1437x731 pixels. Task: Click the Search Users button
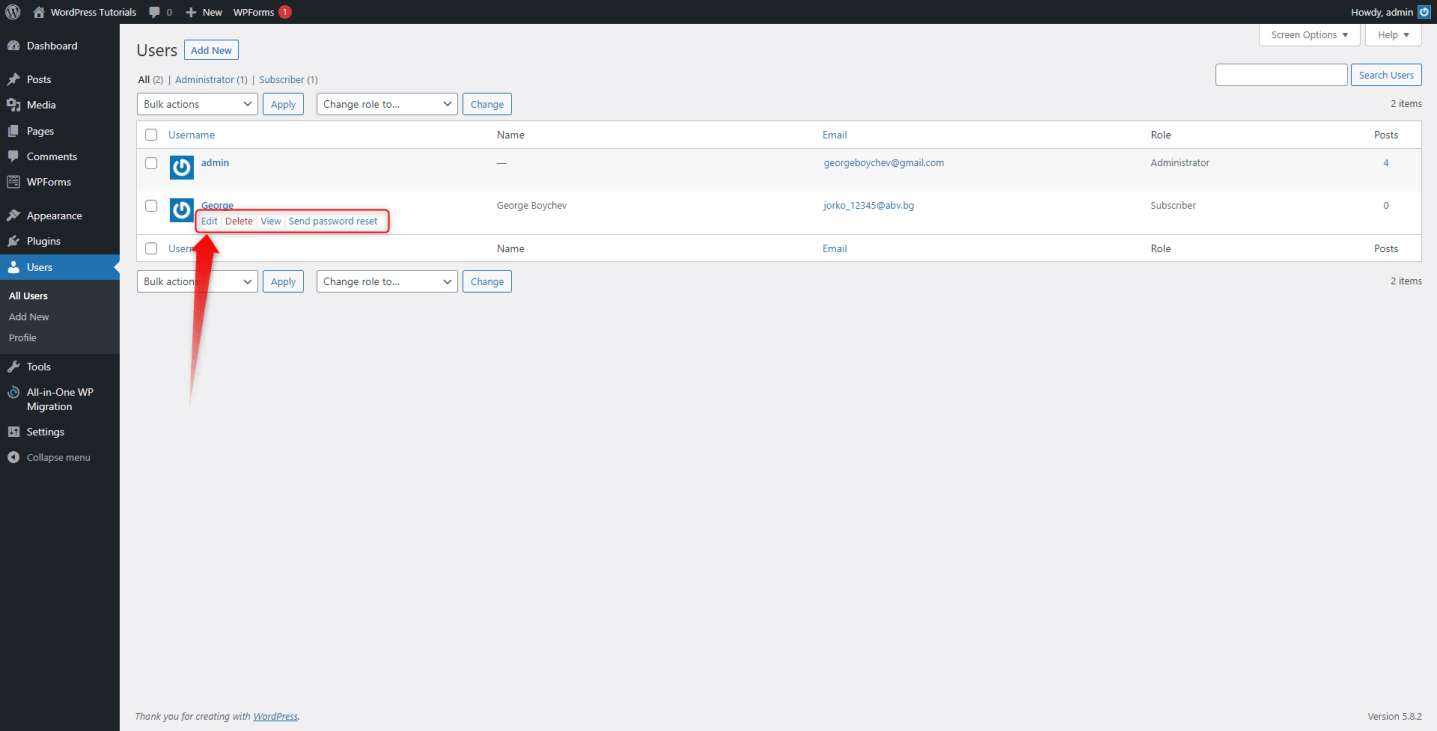1387,75
